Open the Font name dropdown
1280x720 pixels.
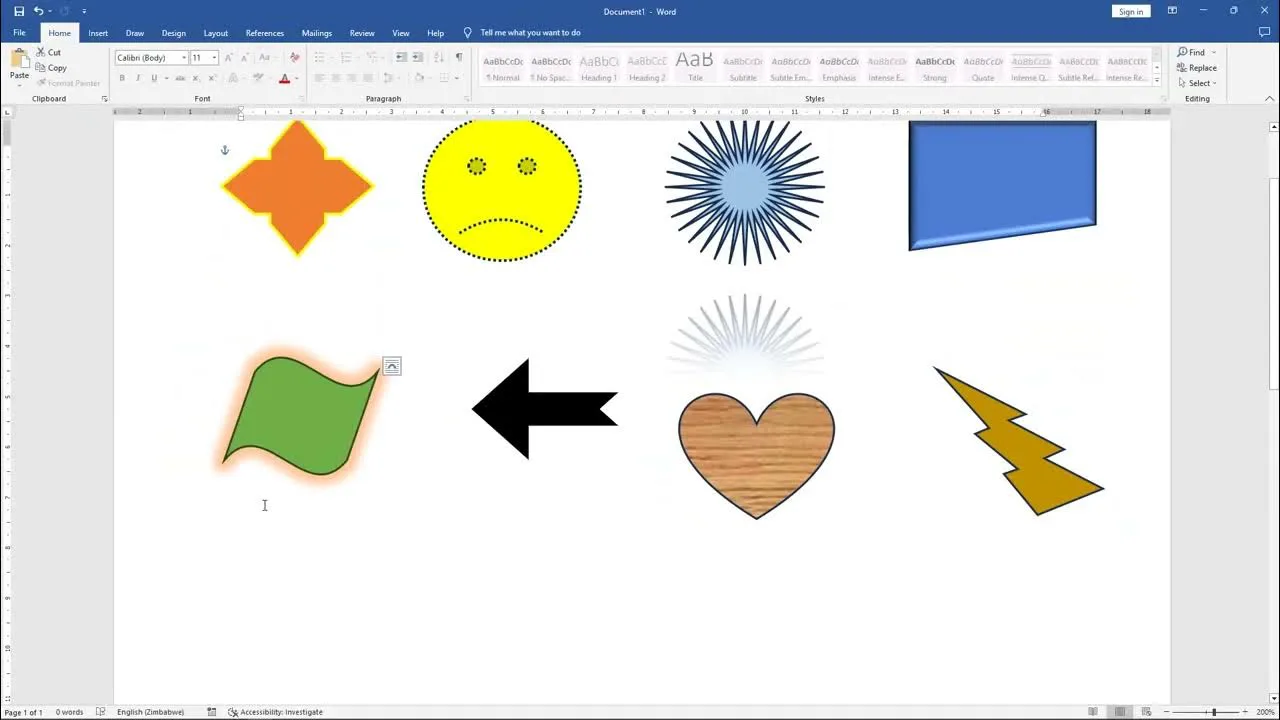click(184, 57)
